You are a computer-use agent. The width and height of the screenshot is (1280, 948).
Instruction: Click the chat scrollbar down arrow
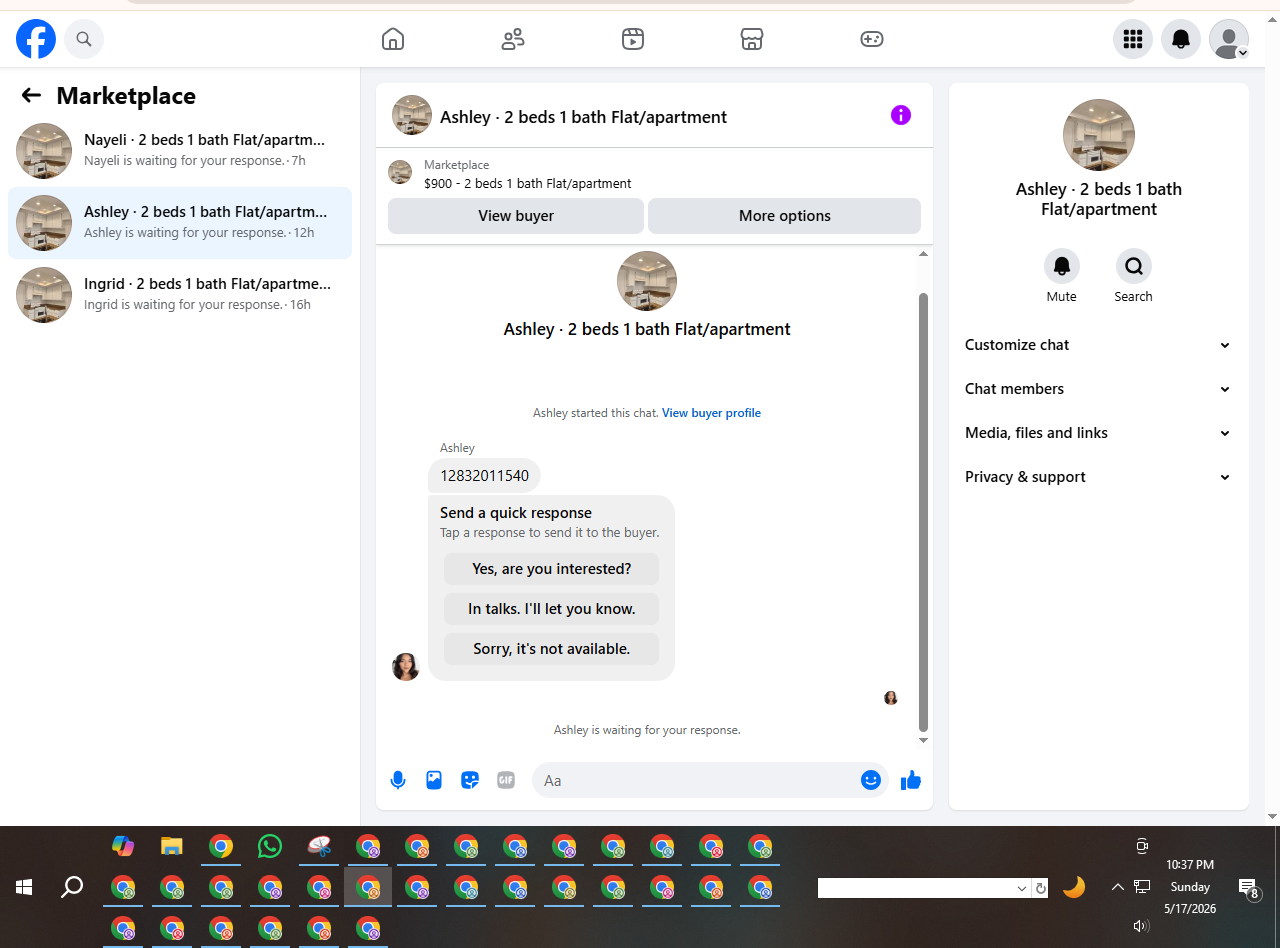click(x=923, y=740)
